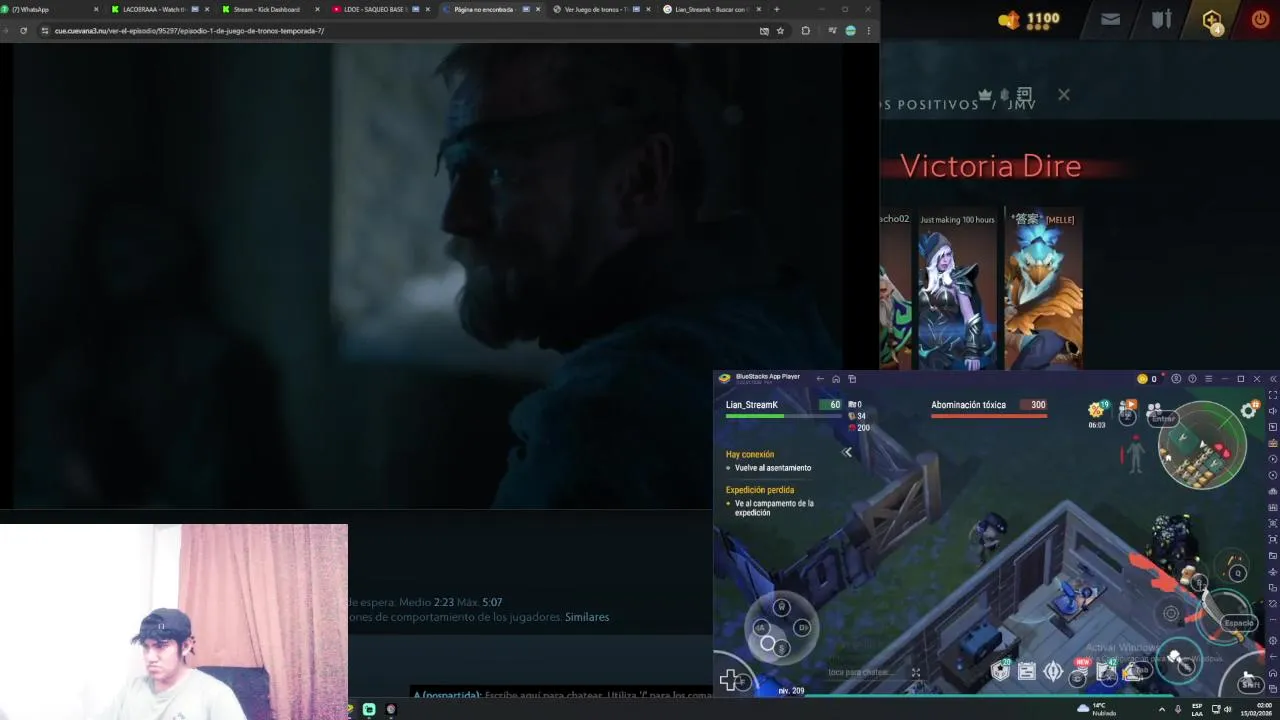Open the game quest log list icon

(1027, 672)
